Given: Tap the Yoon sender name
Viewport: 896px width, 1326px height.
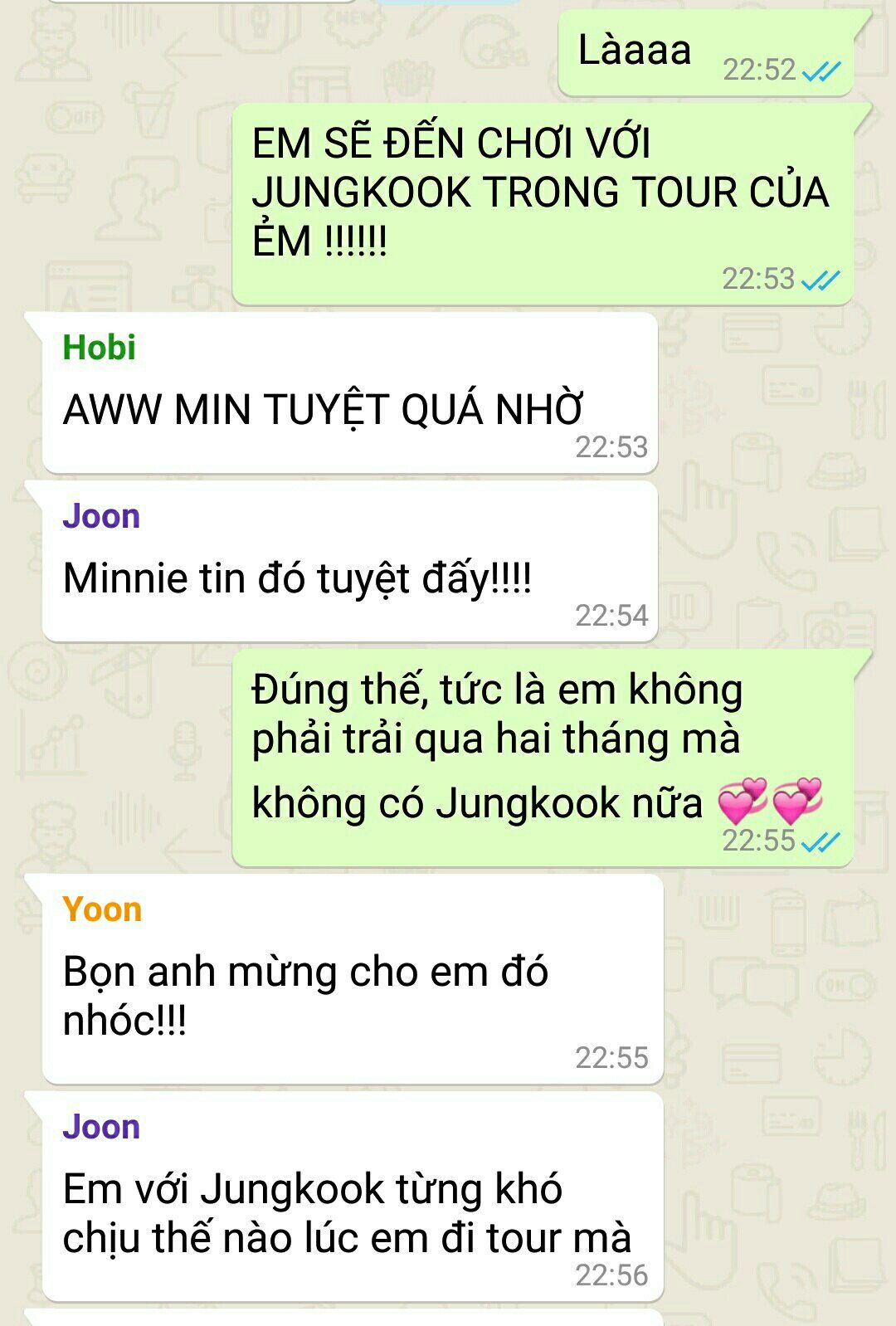Looking at the screenshot, I should (x=102, y=909).
